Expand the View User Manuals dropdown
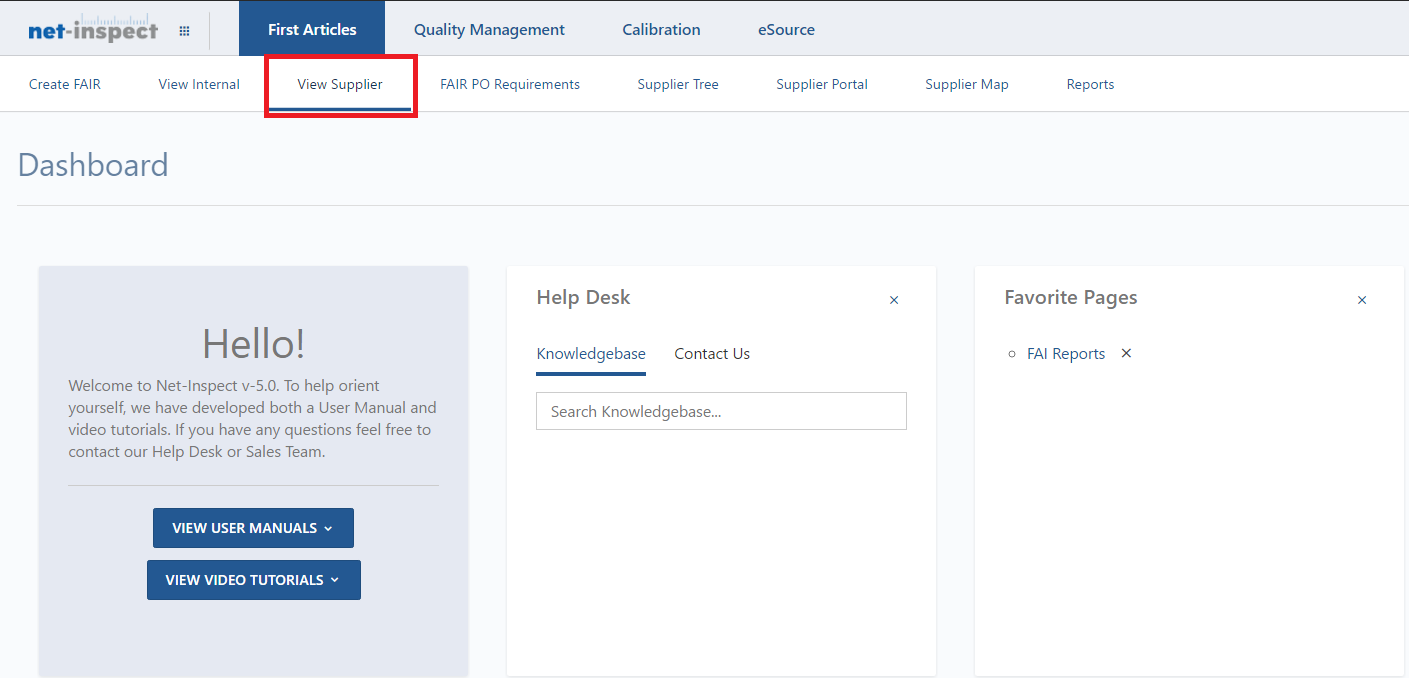 (x=253, y=528)
